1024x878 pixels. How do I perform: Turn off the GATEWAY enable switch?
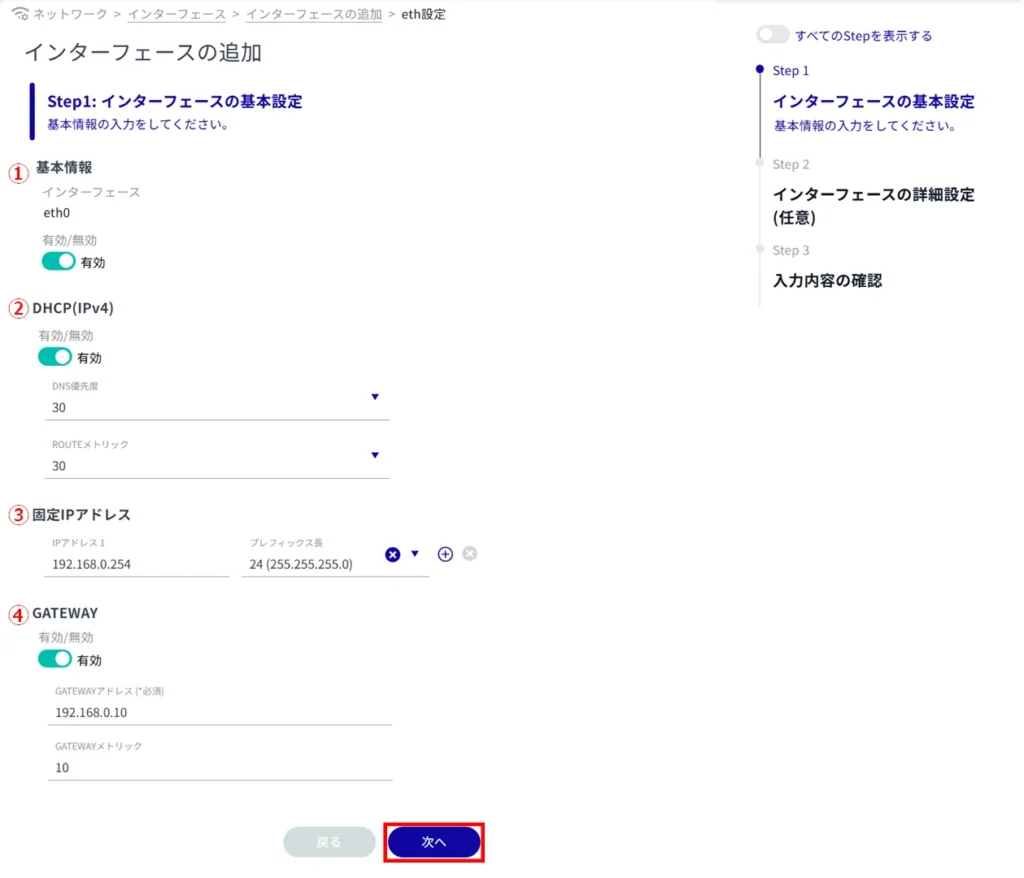tap(55, 659)
